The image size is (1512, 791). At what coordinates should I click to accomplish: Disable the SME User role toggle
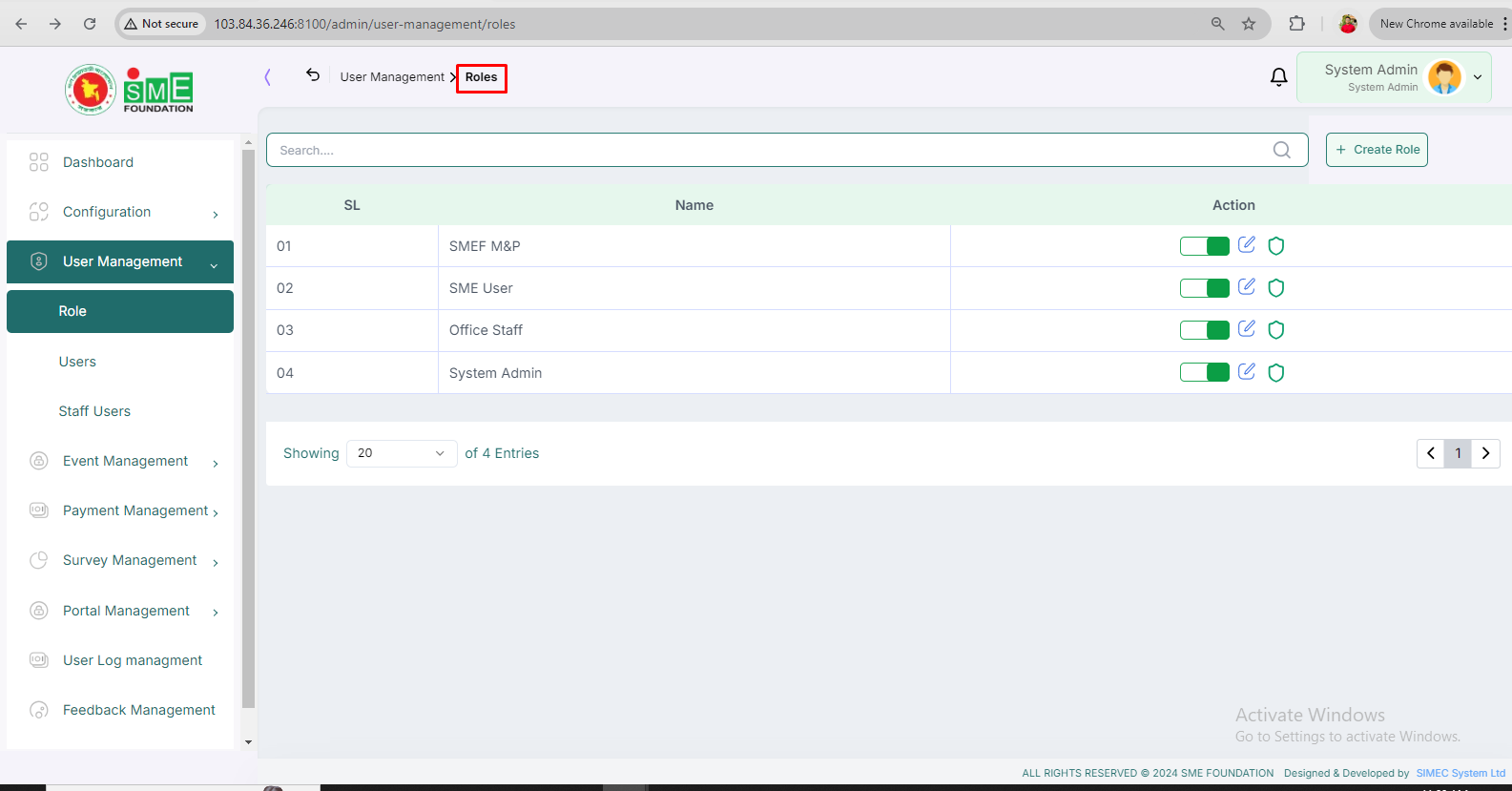point(1205,288)
